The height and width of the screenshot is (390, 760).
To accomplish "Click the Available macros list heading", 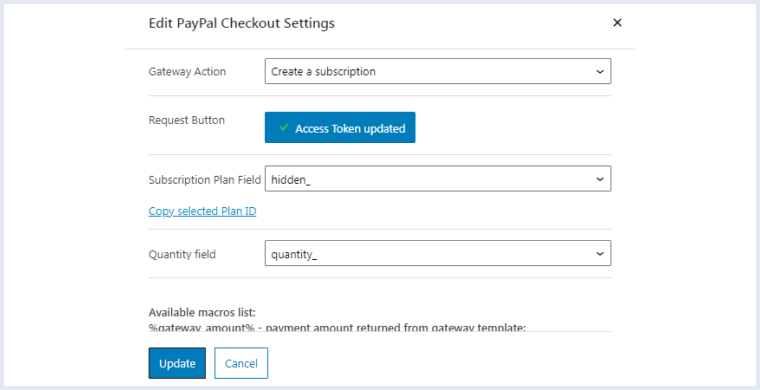I will [x=202, y=312].
